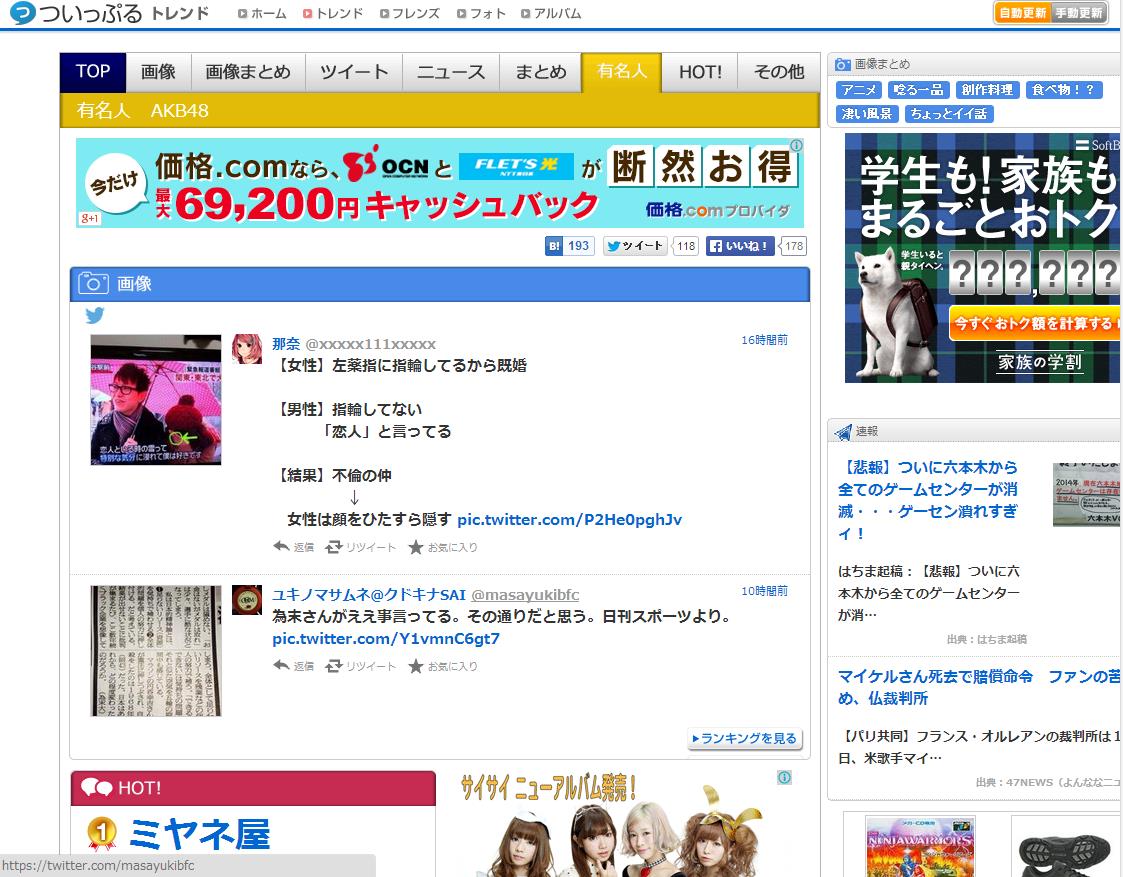
Task: Select the HOT! tab
Action: tap(700, 72)
